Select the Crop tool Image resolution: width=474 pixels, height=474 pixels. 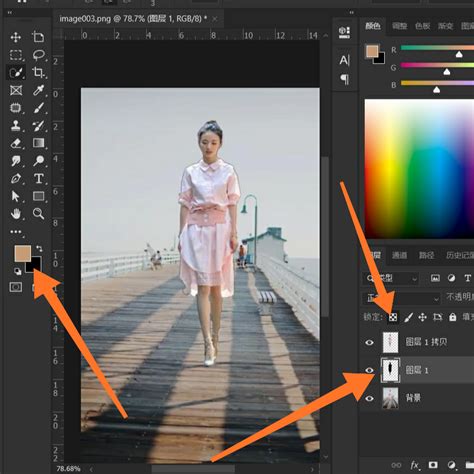pyautogui.click(x=38, y=72)
